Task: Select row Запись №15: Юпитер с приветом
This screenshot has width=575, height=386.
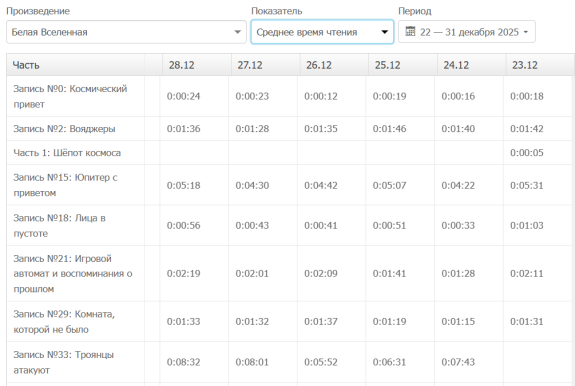Action: [x=289, y=185]
